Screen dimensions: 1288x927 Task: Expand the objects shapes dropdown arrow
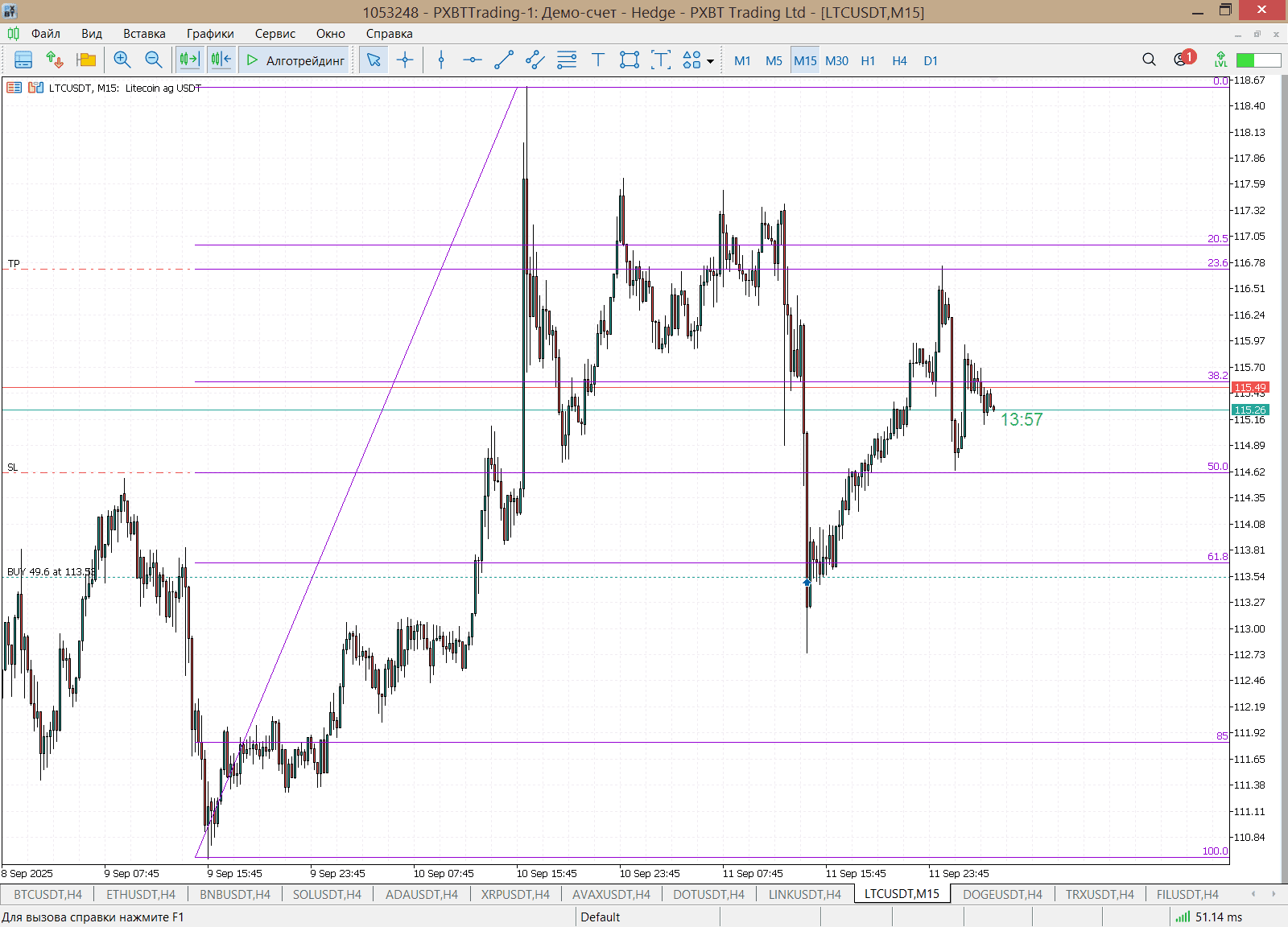pos(710,61)
